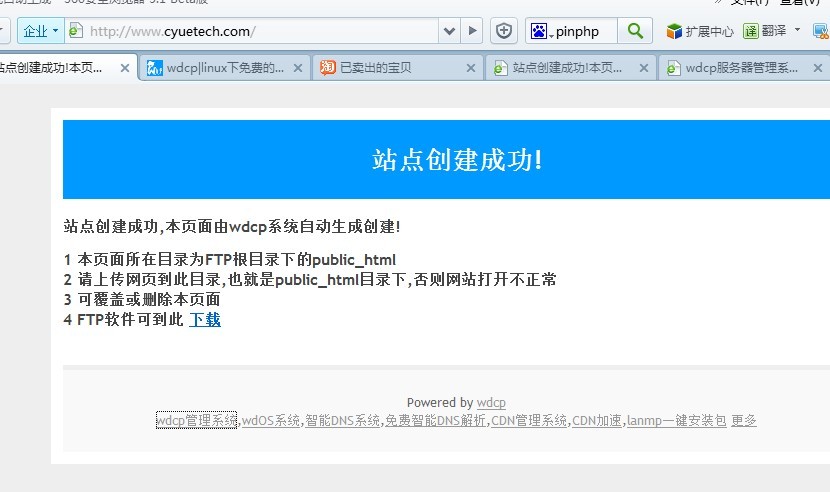The height and width of the screenshot is (492, 830).
Task: Click the 下载 FTP download link
Action: pyautogui.click(x=205, y=319)
